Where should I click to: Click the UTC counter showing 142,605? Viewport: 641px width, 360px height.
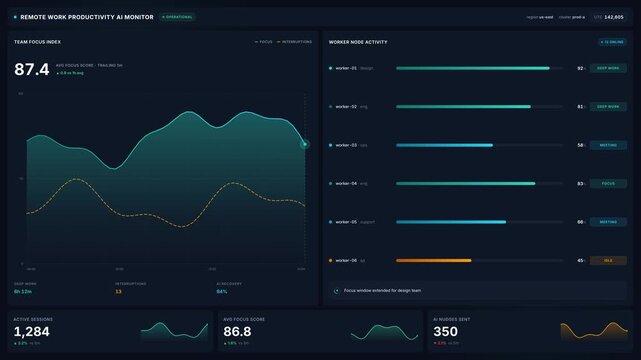(x=608, y=17)
